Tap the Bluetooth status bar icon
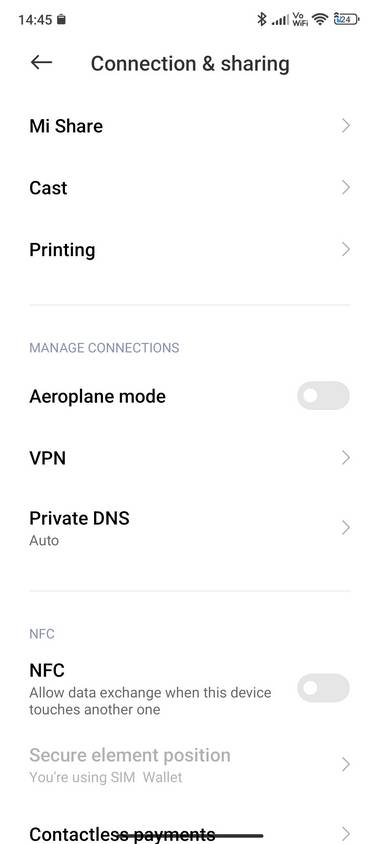 (x=262, y=19)
